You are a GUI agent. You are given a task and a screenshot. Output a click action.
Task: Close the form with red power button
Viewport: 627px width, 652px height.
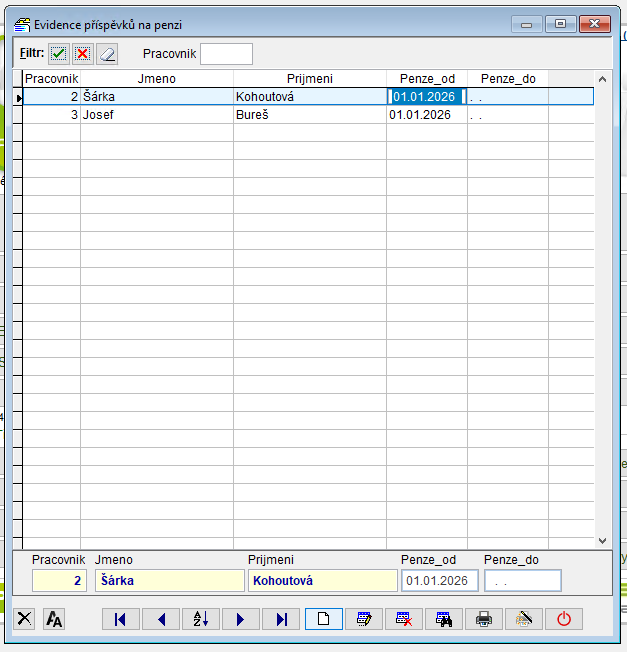(x=564, y=619)
